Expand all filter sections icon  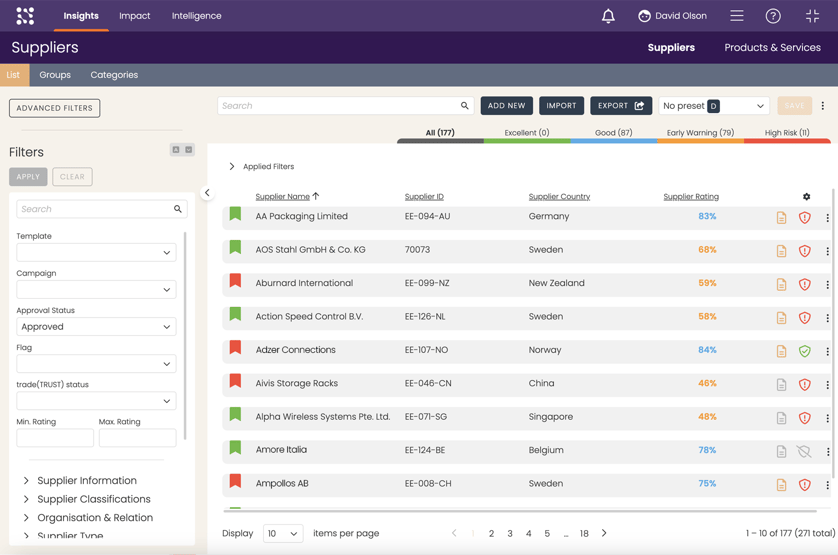(x=189, y=150)
